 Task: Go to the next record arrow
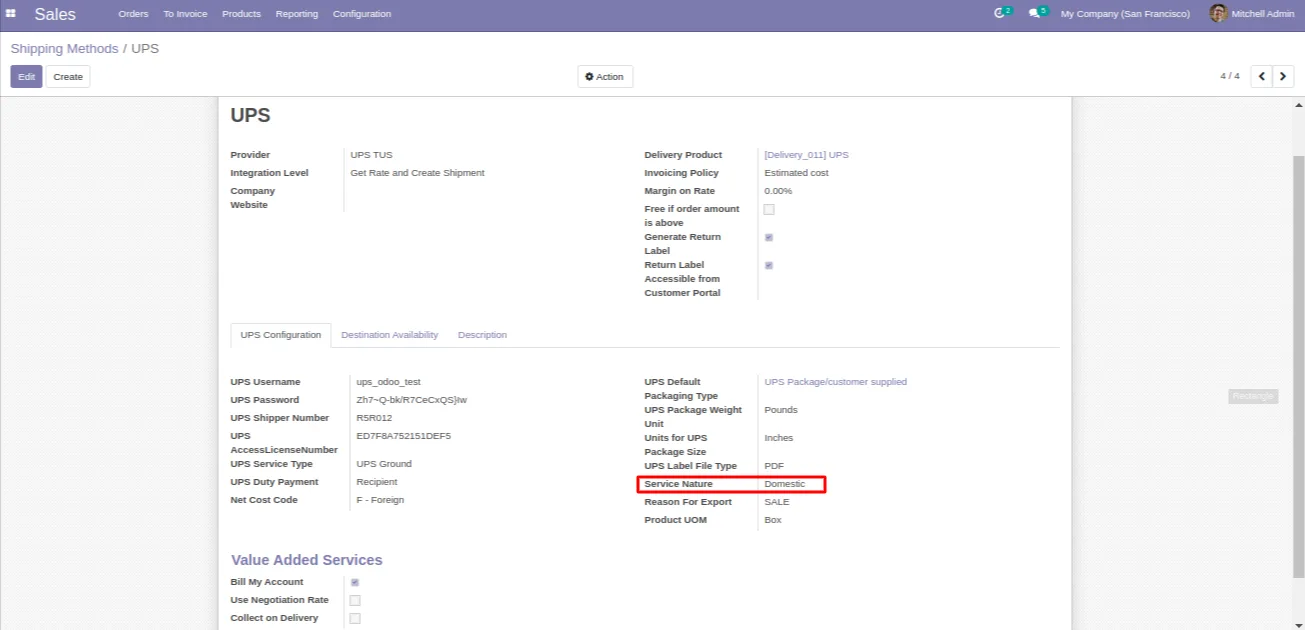click(1283, 76)
